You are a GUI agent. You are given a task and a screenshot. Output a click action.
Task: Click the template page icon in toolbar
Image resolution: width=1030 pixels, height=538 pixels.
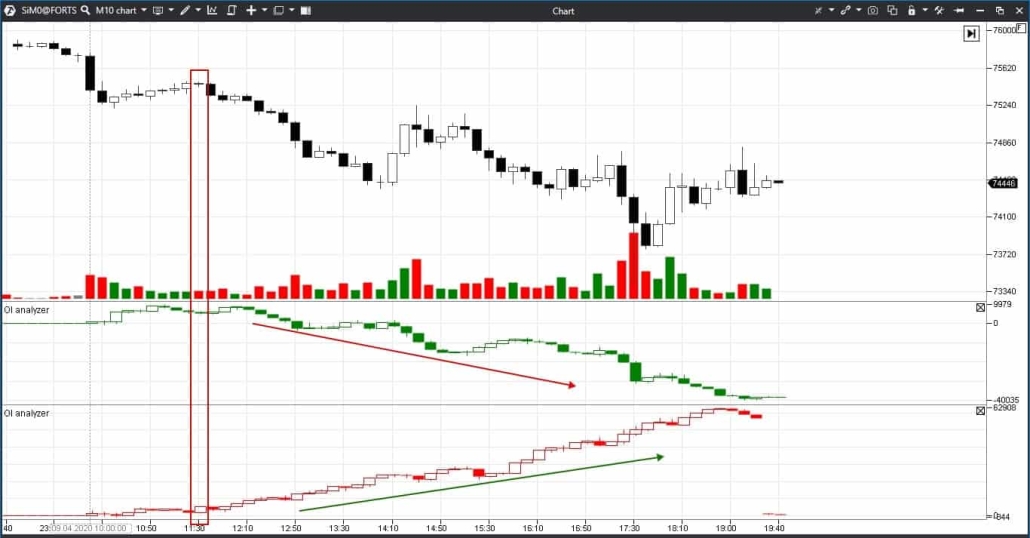point(232,10)
